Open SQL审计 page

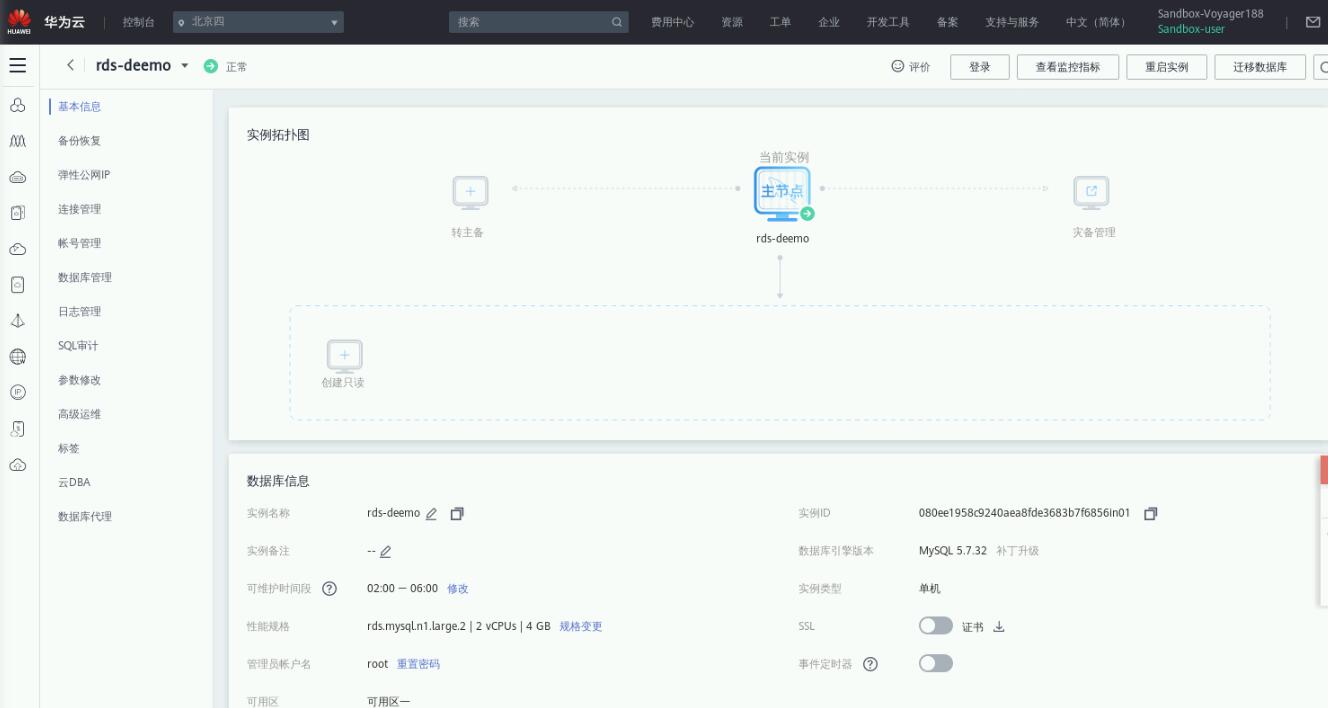point(79,346)
